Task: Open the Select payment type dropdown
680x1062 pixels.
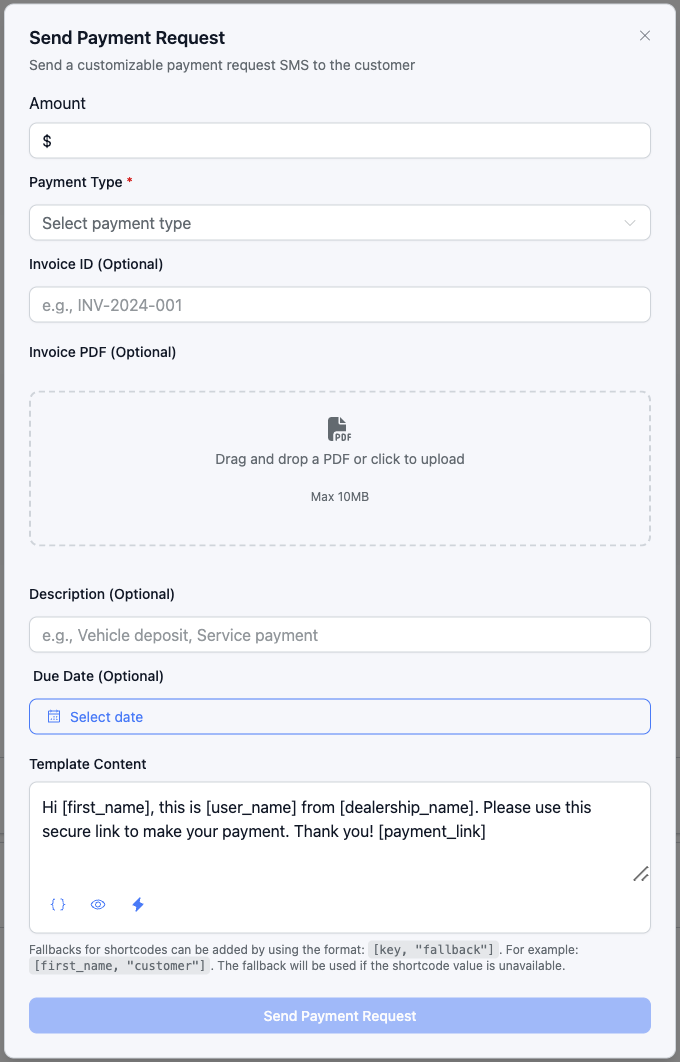Action: (340, 223)
